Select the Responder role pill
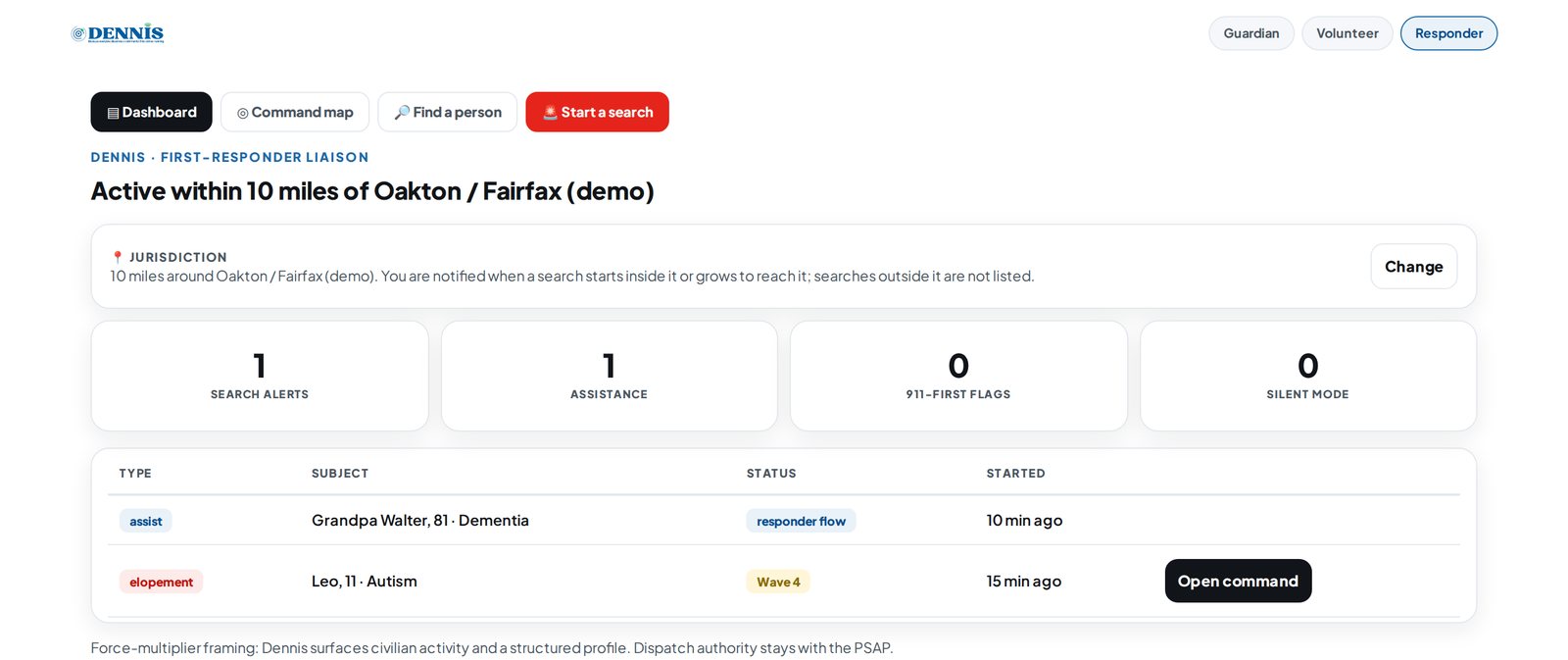 1448,33
